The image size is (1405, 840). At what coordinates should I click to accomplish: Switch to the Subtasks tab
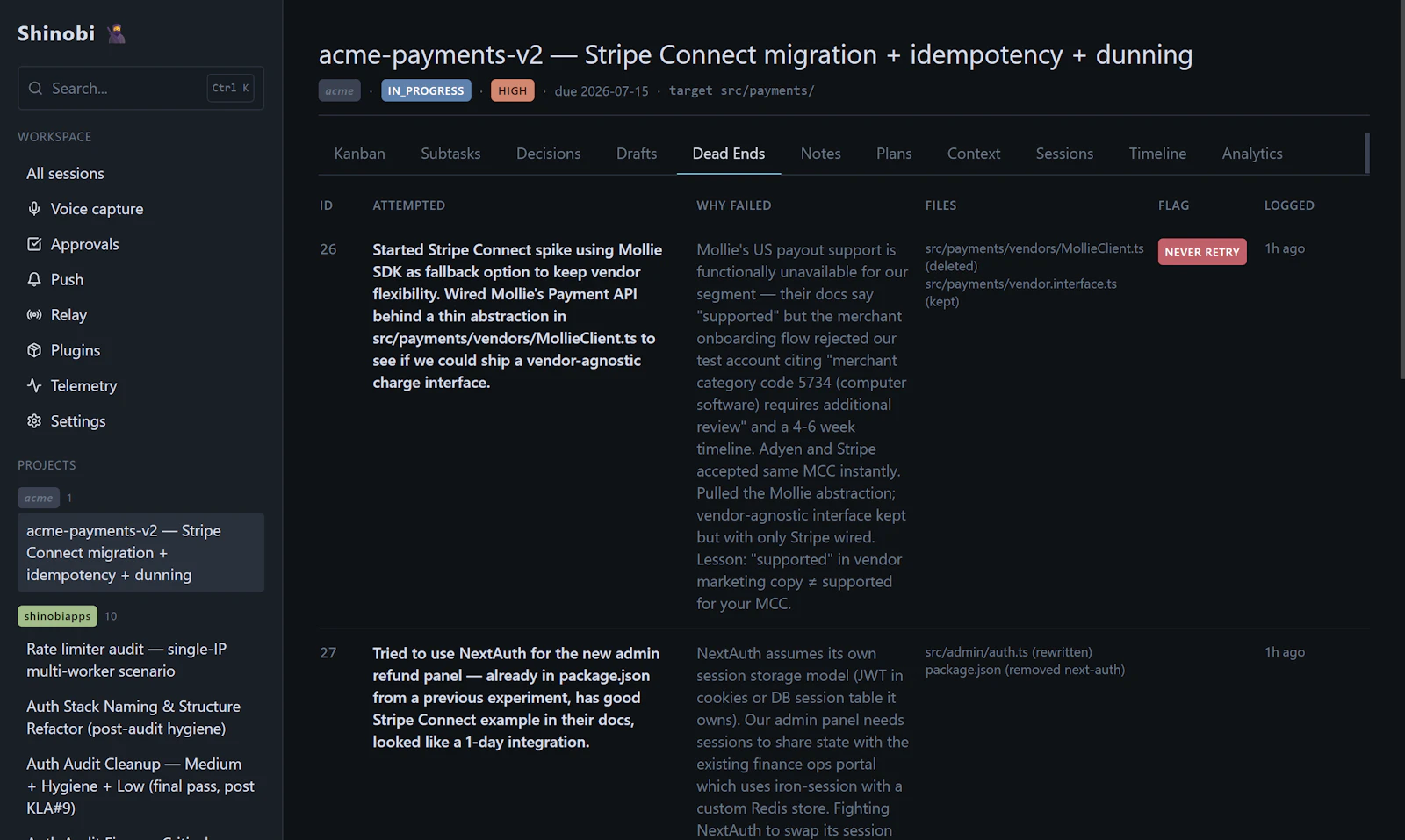[450, 154]
